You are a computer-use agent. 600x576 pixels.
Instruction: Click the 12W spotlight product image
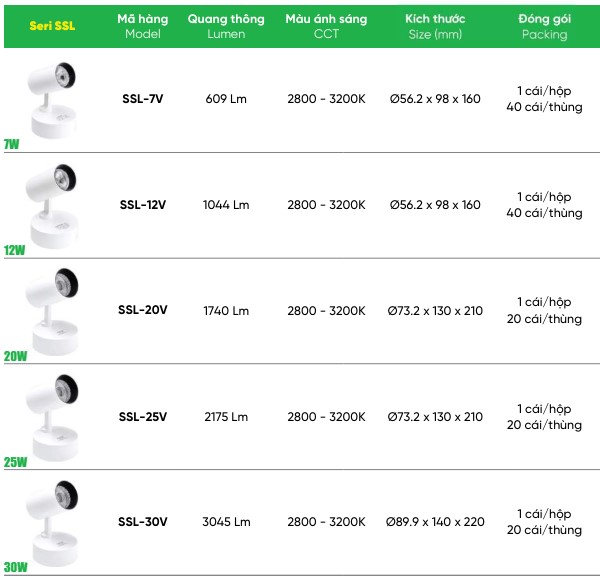tap(52, 207)
